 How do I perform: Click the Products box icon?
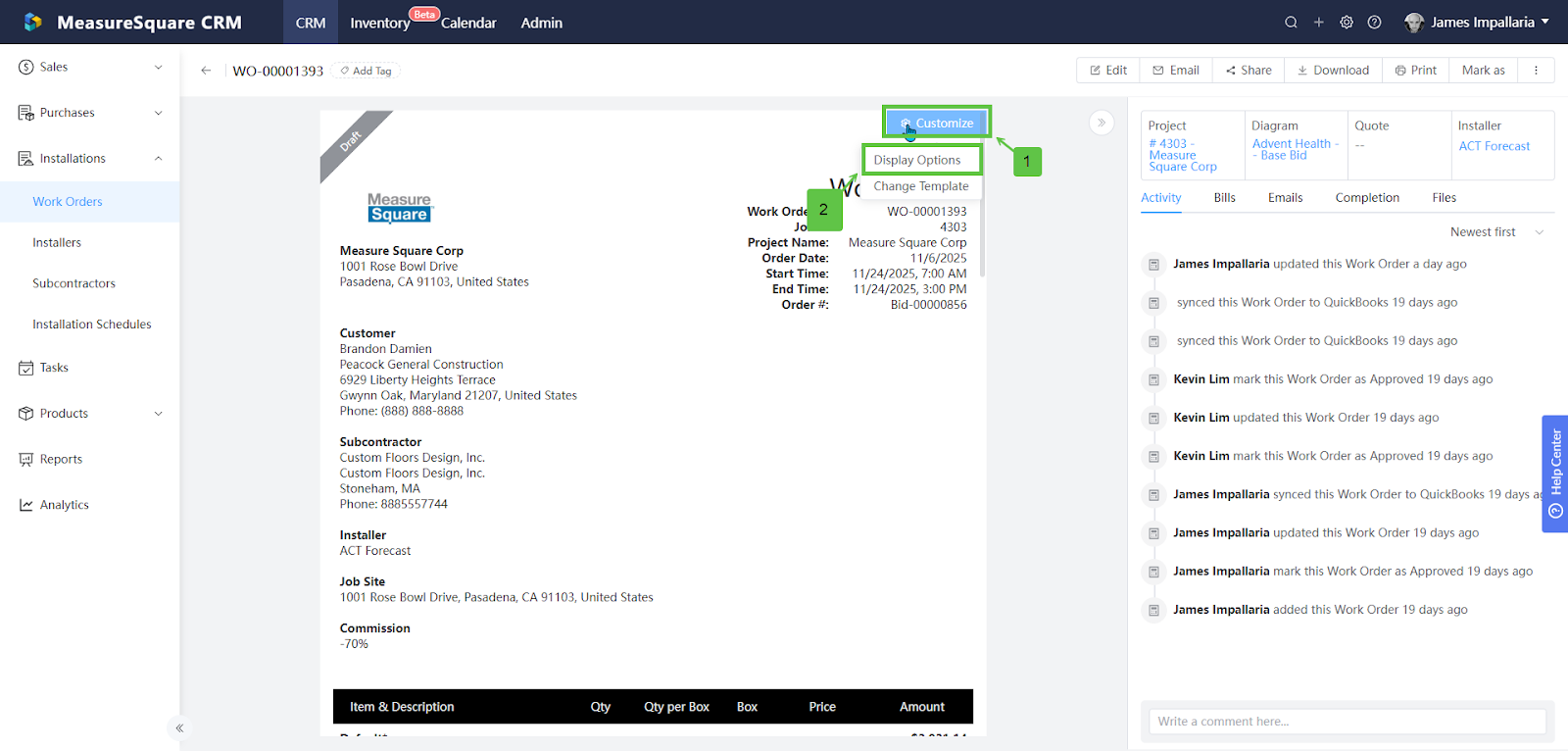(x=26, y=414)
